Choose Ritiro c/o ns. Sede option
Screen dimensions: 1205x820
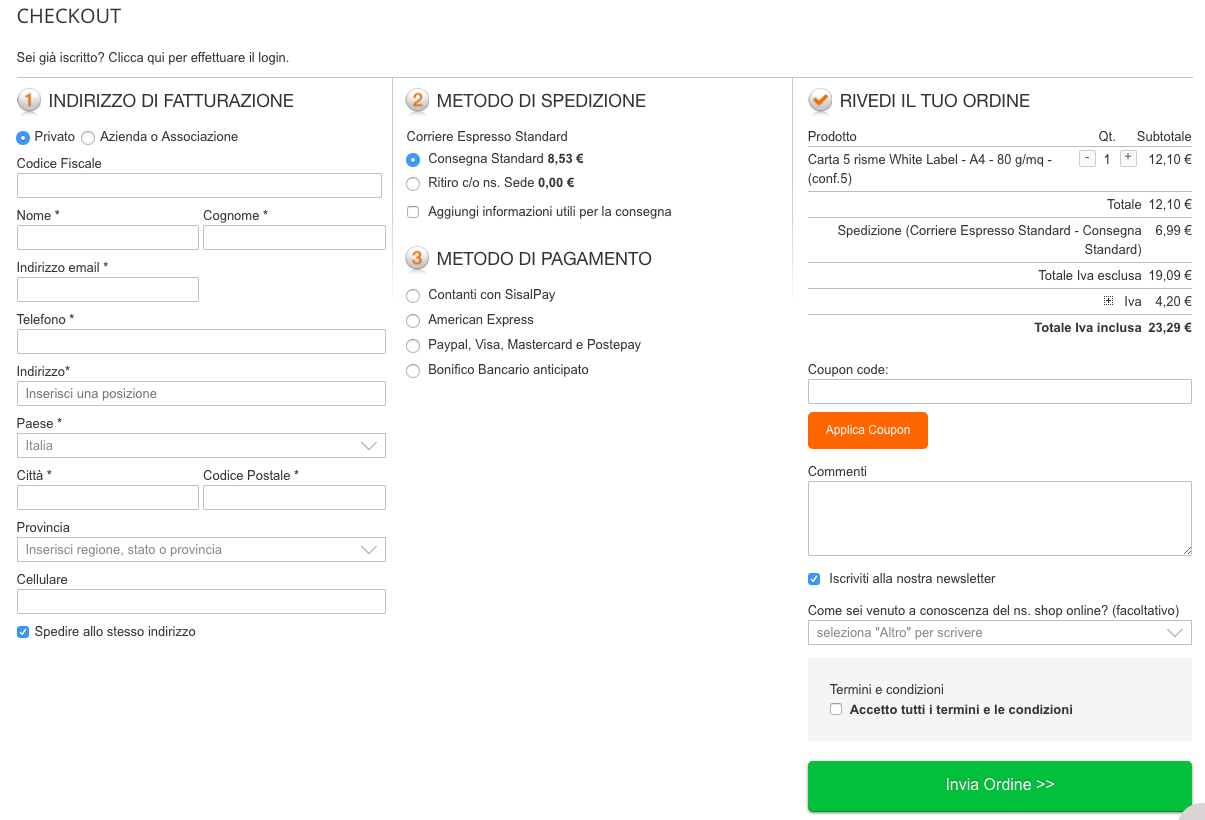(413, 183)
